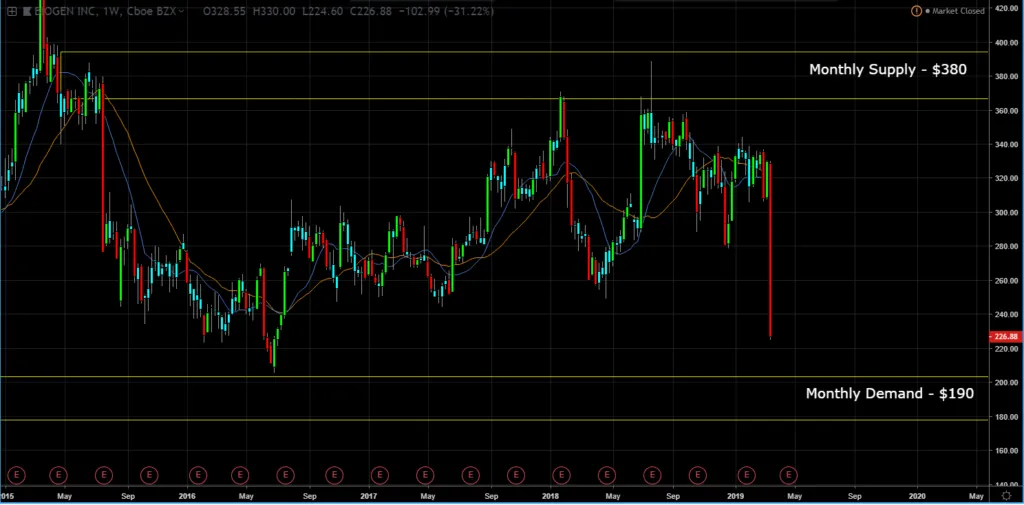Click the large red weekly candle in 2019
This screenshot has height=505, width=1024.
[771, 250]
